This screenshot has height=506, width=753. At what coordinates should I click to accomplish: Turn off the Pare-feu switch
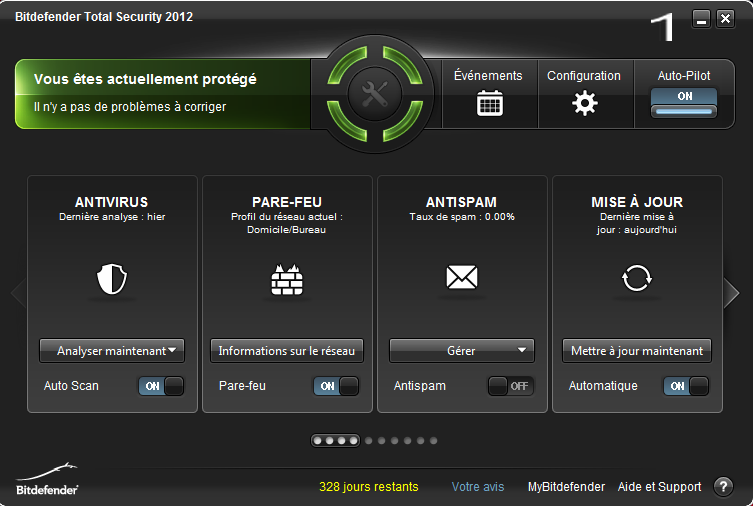point(336,386)
